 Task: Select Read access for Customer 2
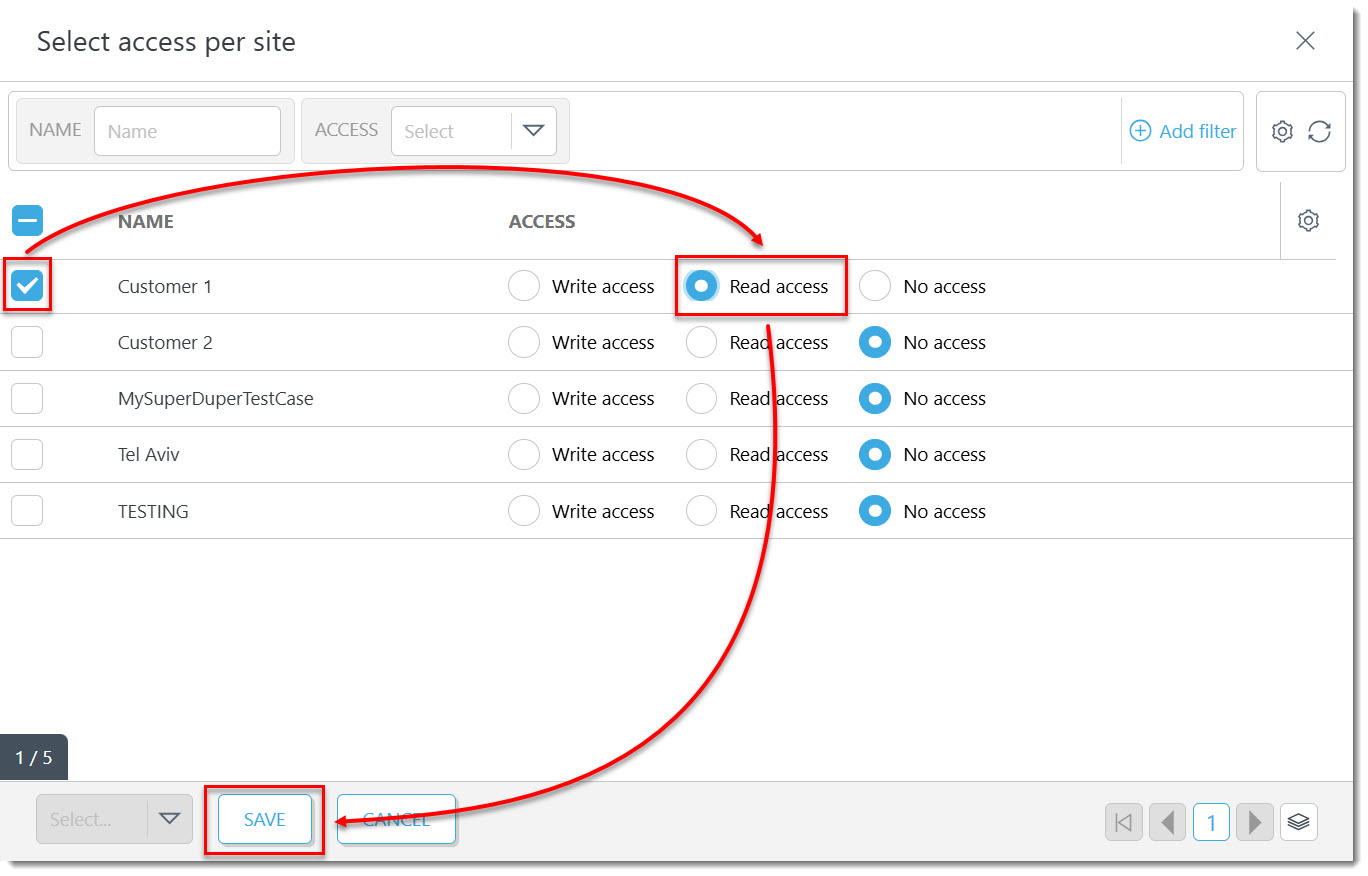pos(701,342)
